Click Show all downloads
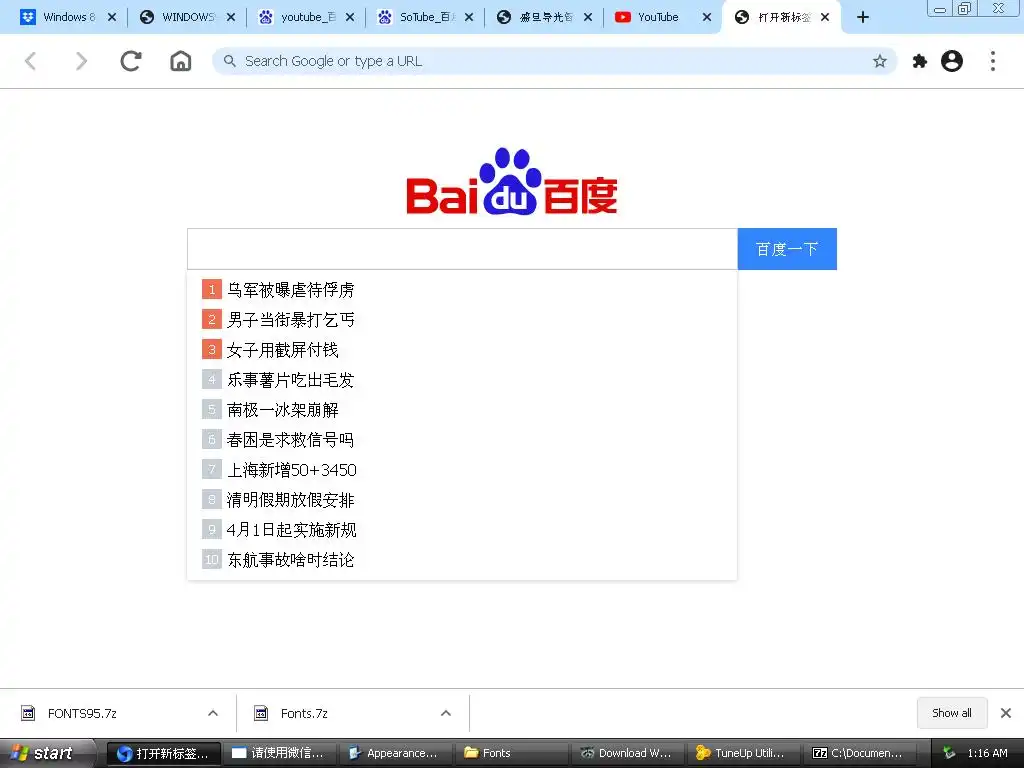This screenshot has height=768, width=1024. tap(952, 713)
